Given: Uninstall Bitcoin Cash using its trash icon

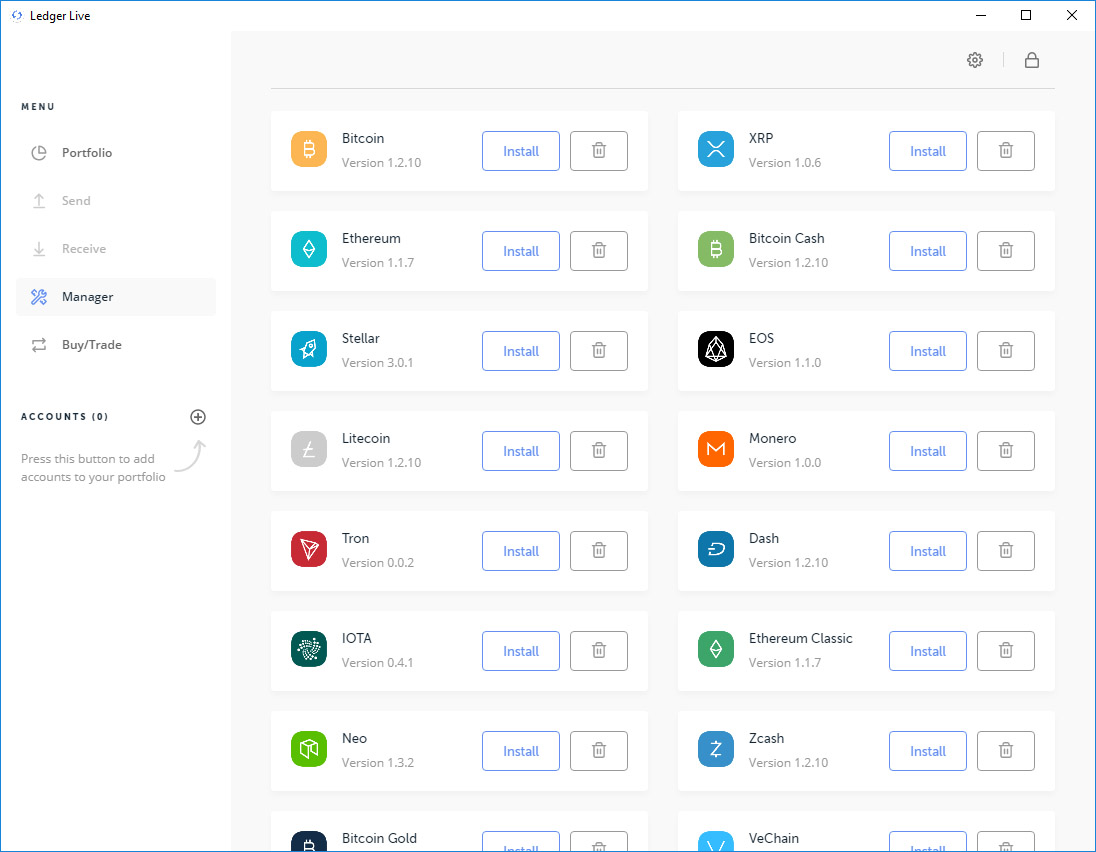Looking at the screenshot, I should pyautogui.click(x=1006, y=251).
